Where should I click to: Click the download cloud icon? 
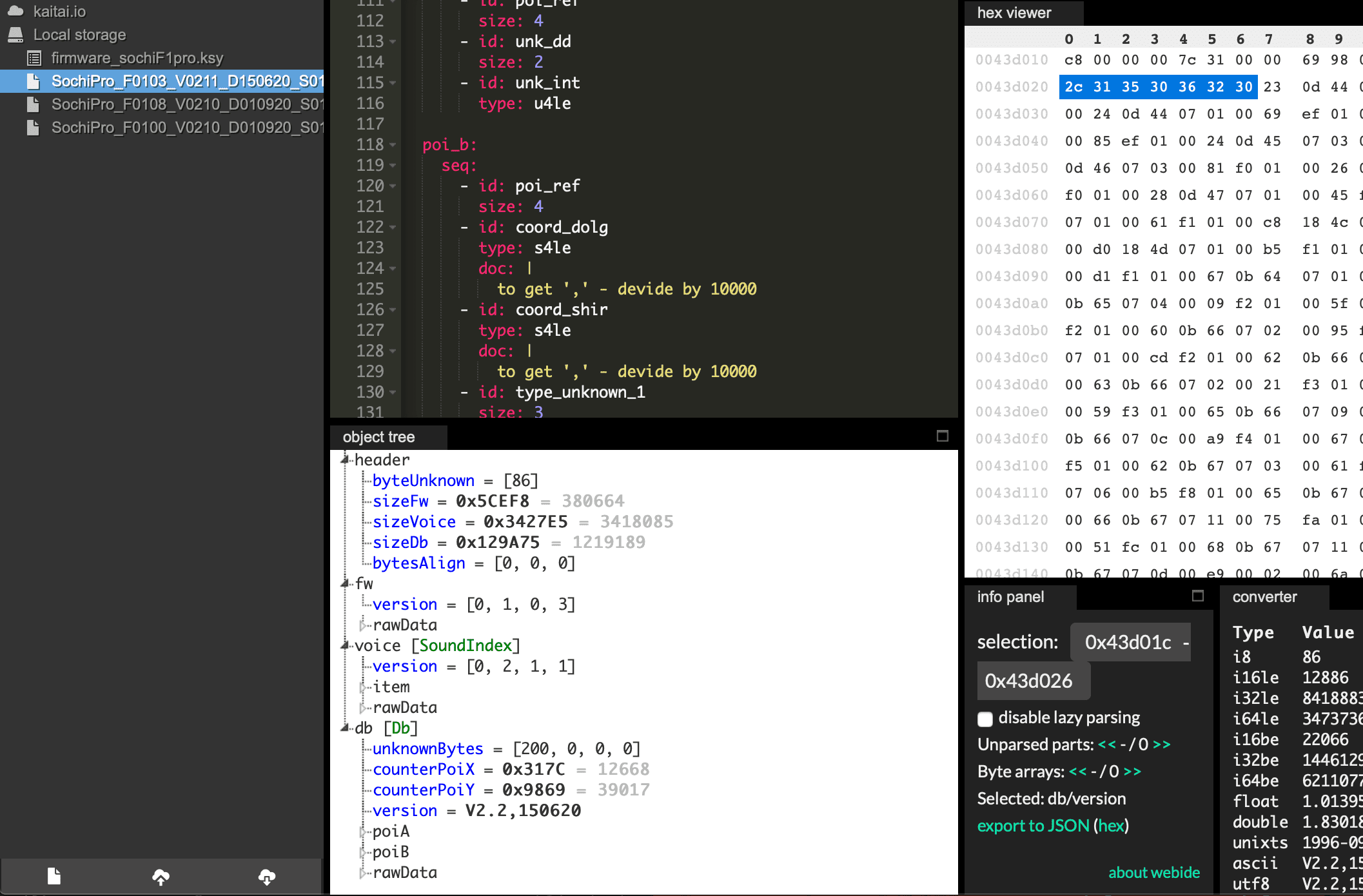tap(267, 876)
